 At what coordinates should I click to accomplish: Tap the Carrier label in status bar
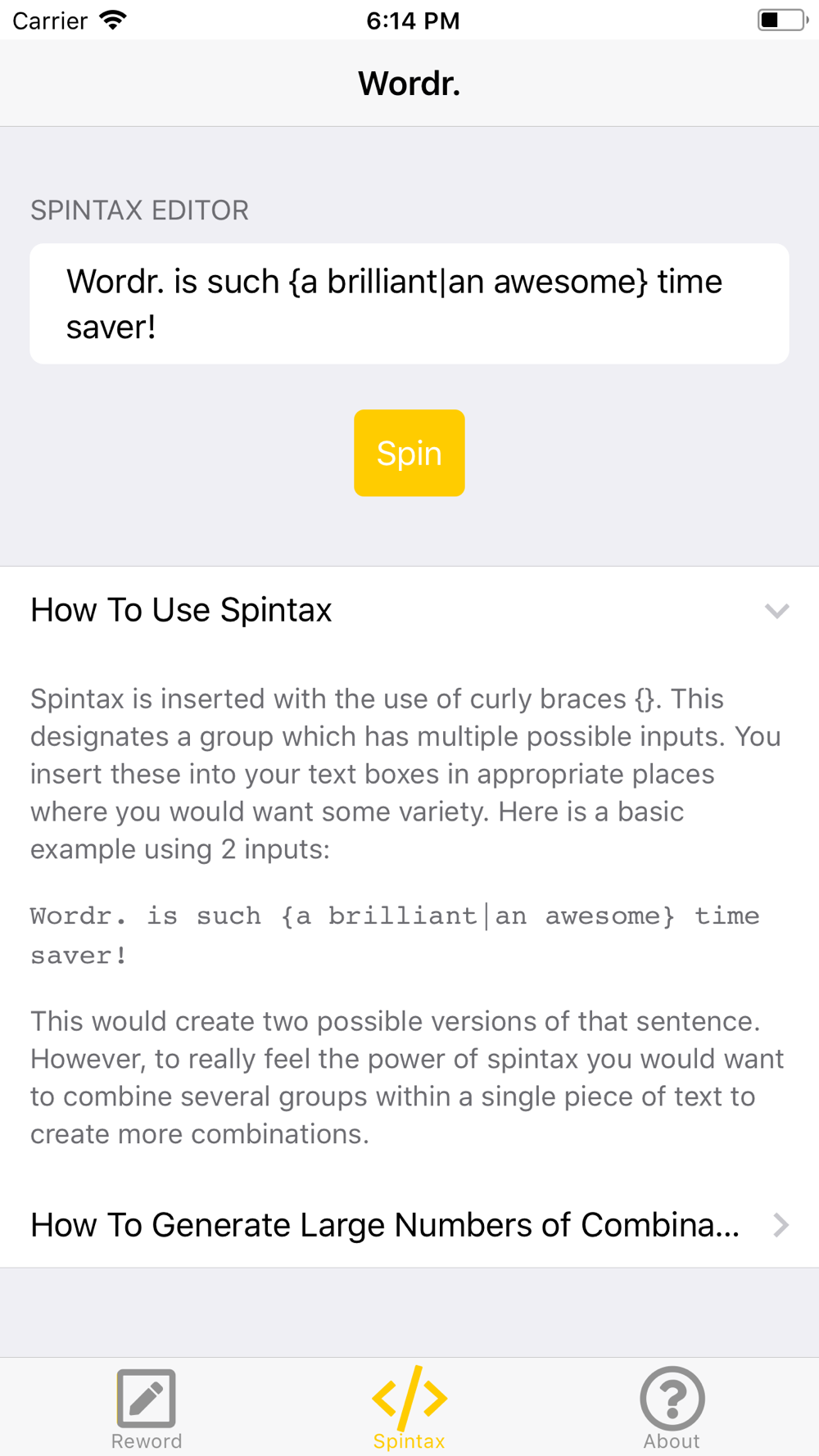point(50,20)
